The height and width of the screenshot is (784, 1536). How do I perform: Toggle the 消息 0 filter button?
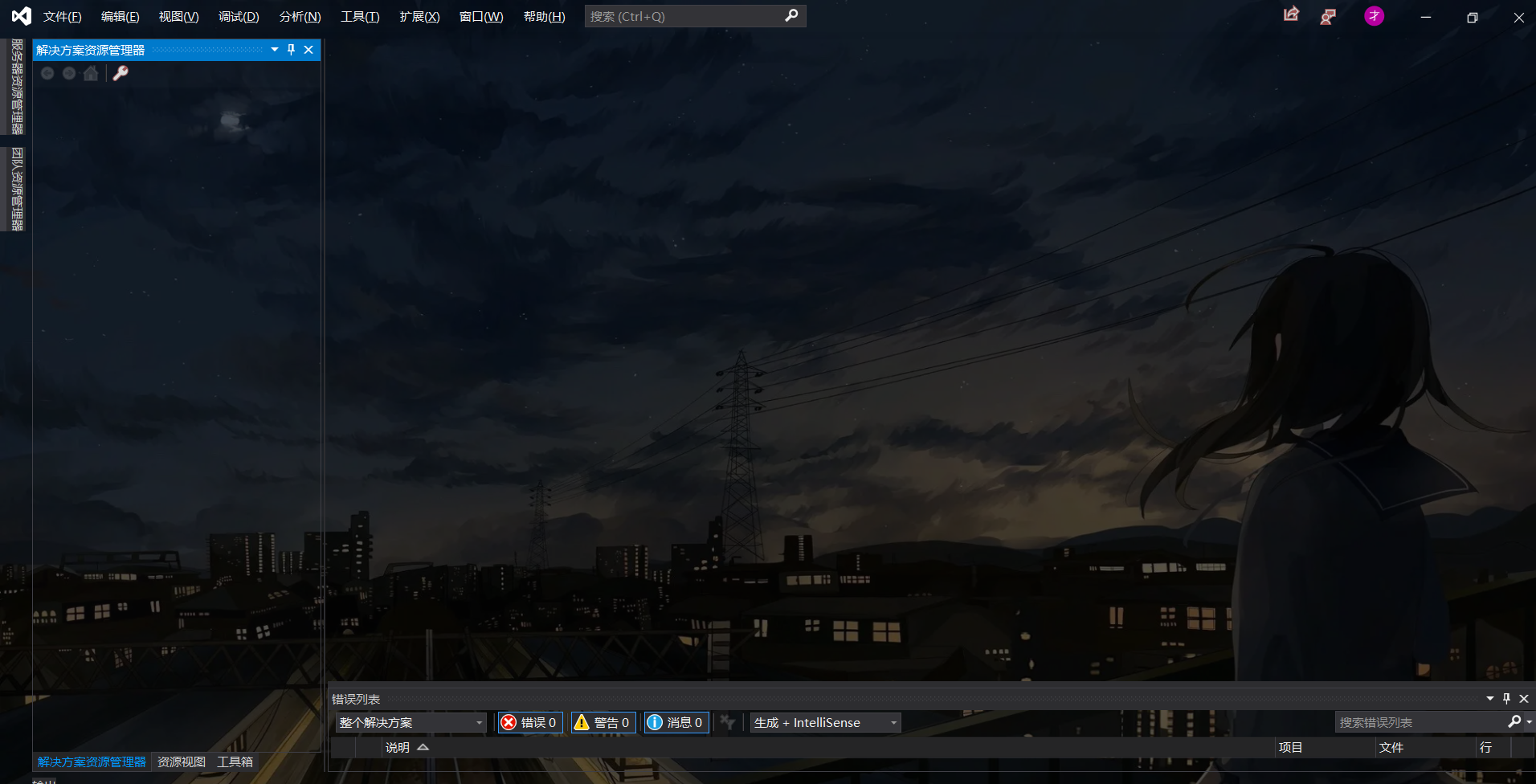point(676,722)
